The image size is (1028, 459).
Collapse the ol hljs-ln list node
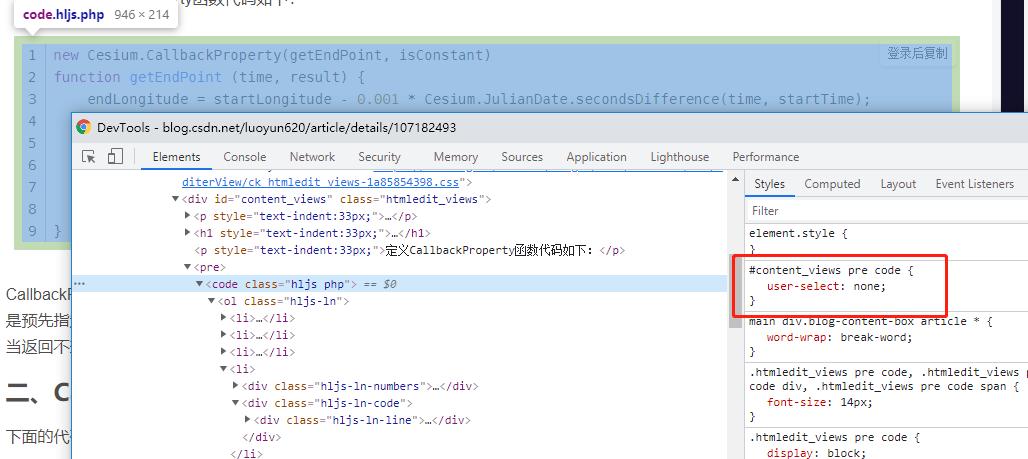pyautogui.click(x=211, y=302)
